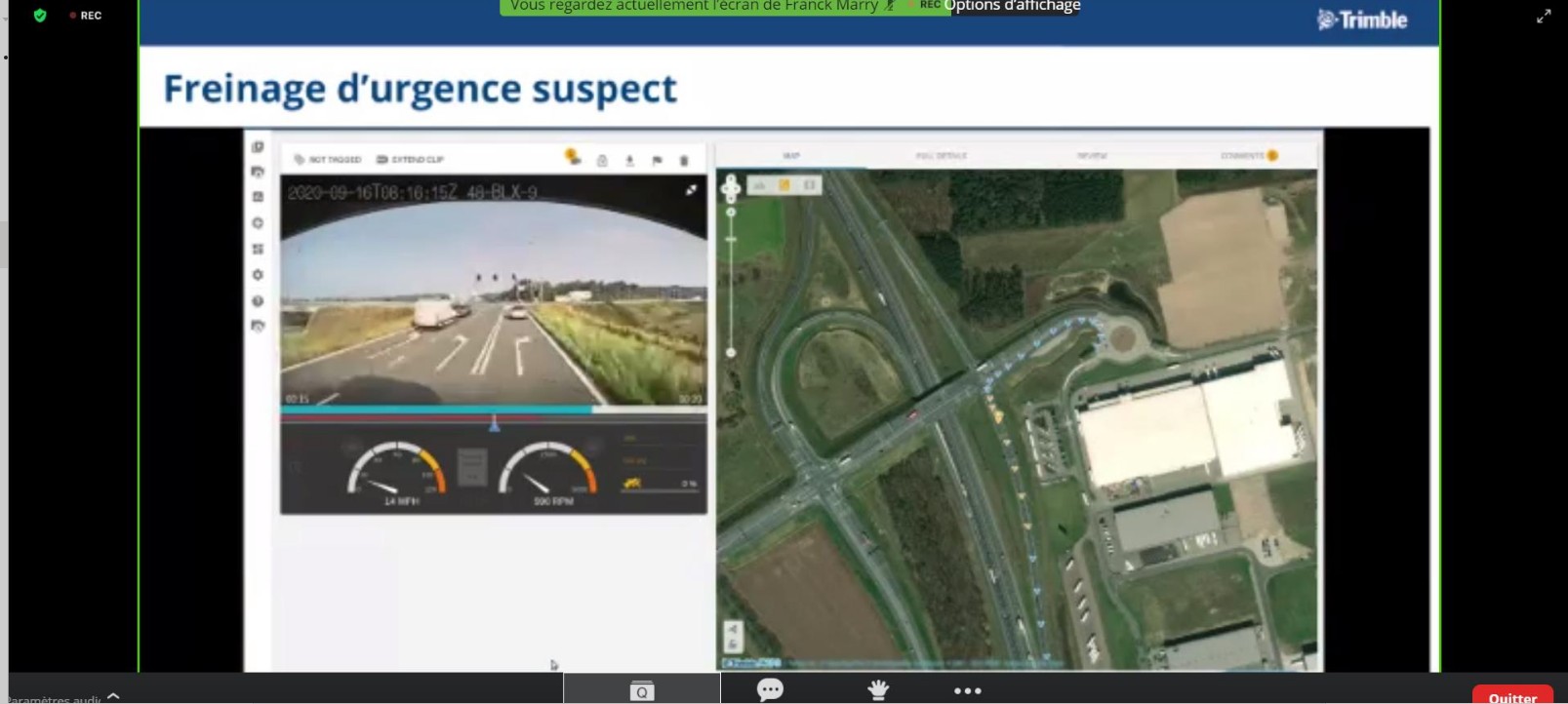Image resolution: width=1568 pixels, height=704 pixels.
Task: Open Zoom chat bubble icon
Action: (x=770, y=689)
